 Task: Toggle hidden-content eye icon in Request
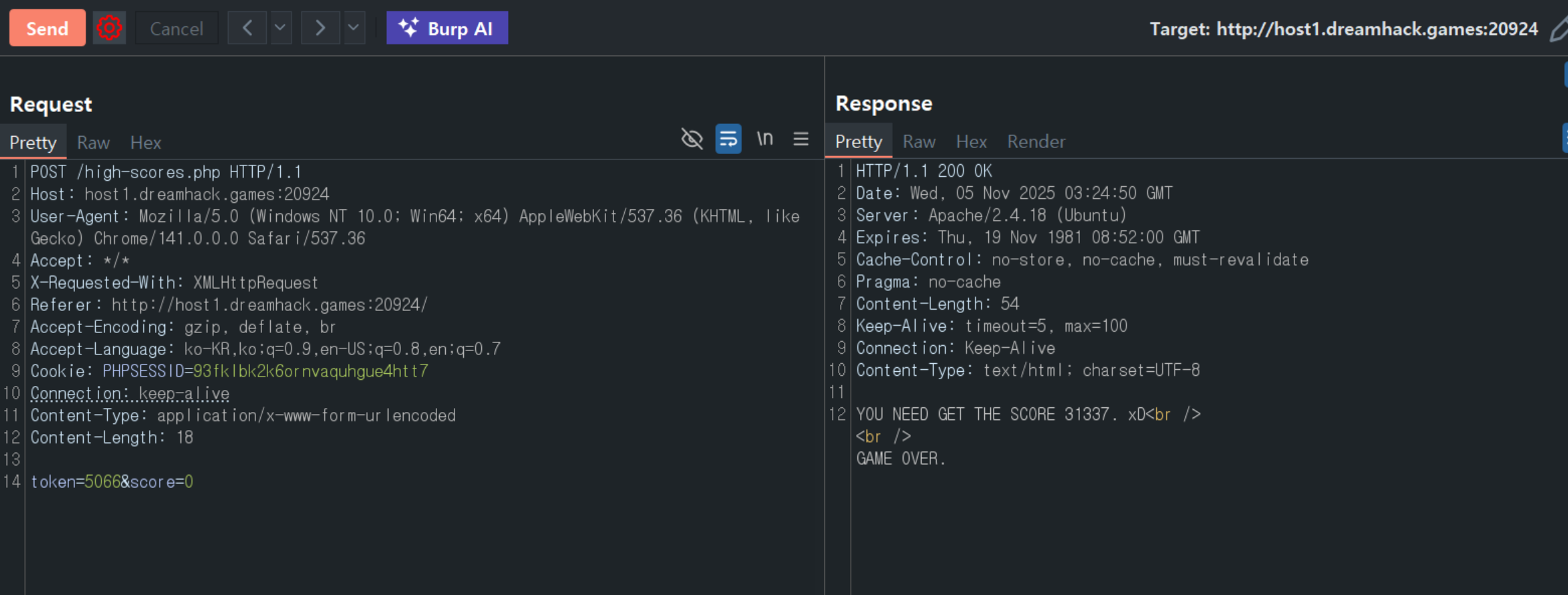(x=692, y=139)
